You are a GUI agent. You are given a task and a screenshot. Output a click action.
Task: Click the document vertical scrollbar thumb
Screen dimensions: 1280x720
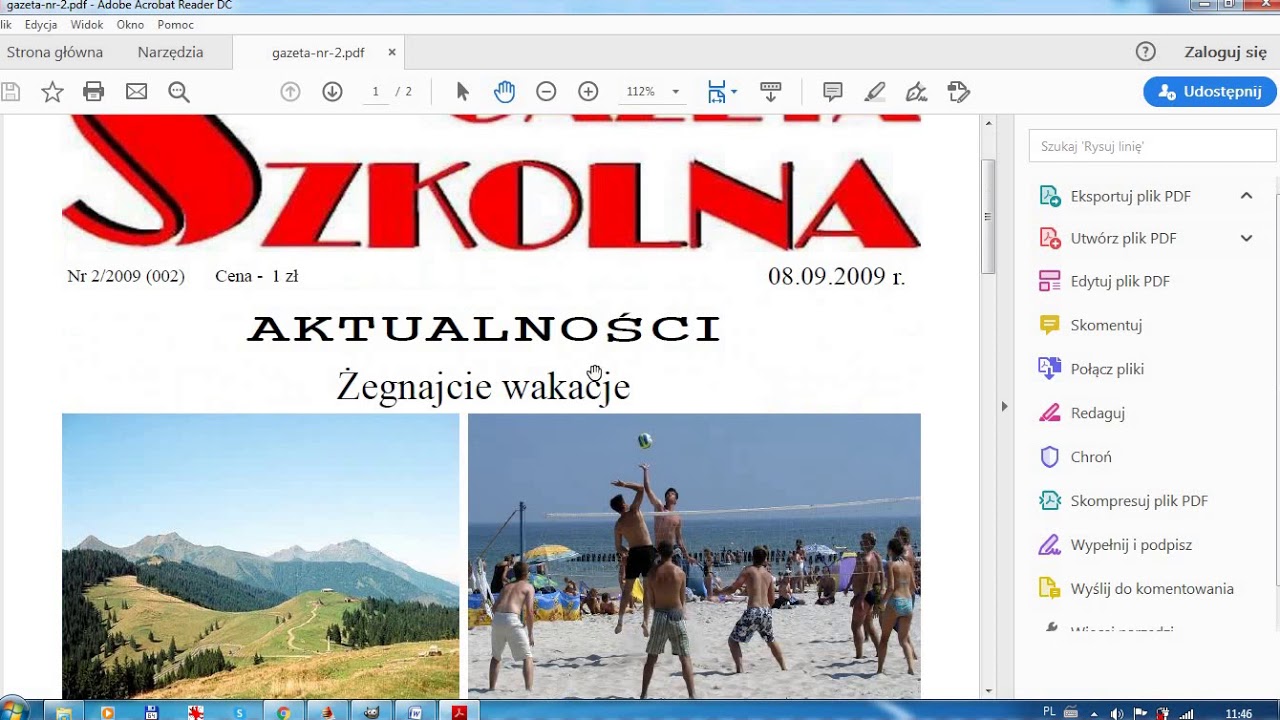(x=988, y=216)
